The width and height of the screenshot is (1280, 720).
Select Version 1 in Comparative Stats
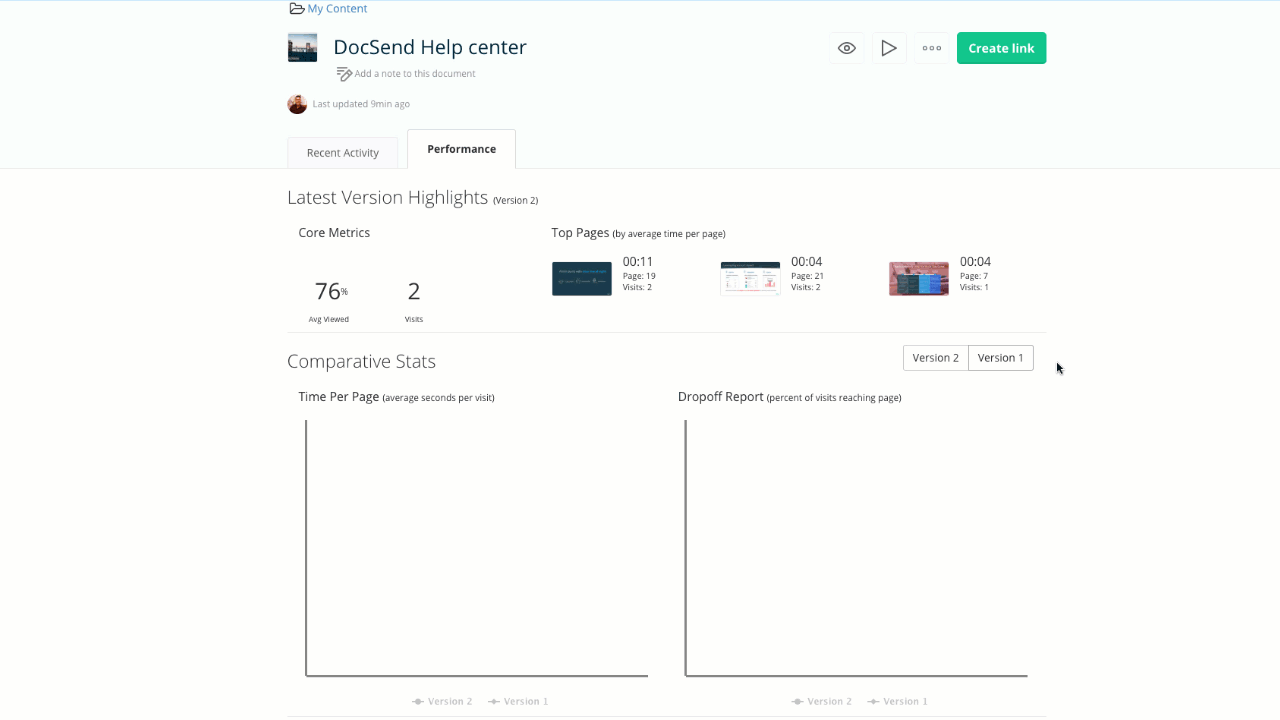pos(1001,358)
